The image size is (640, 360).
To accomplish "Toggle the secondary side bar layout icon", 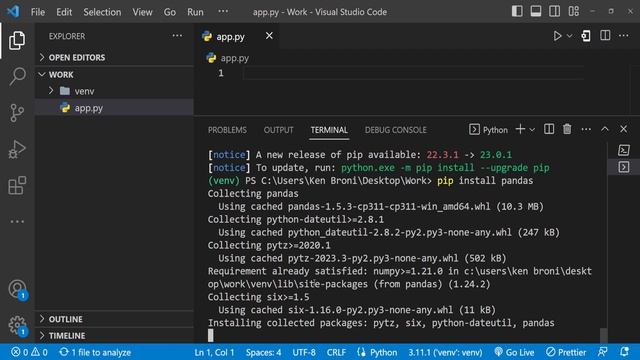I will coord(554,11).
